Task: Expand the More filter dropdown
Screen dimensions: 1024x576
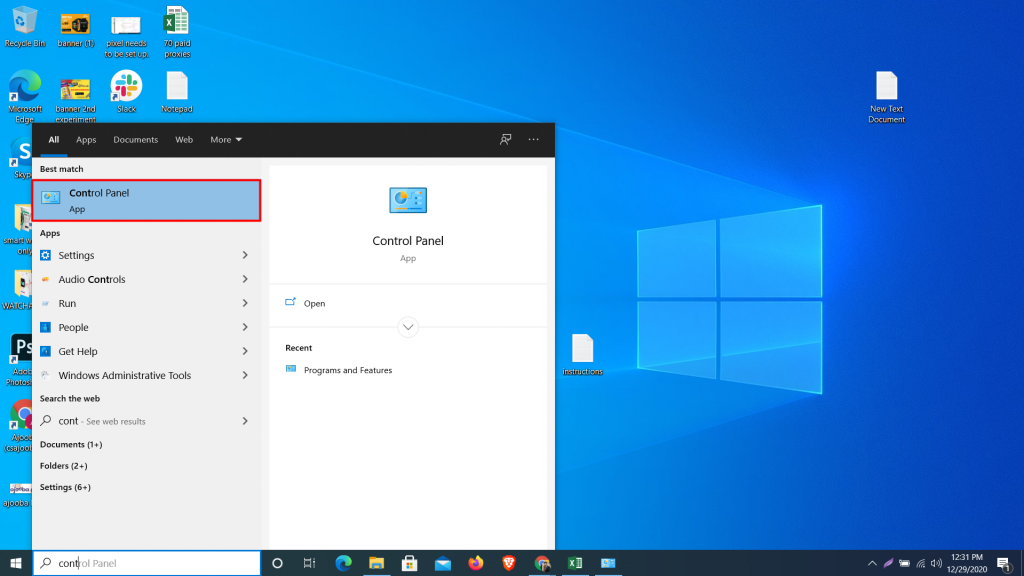Action: pyautogui.click(x=226, y=140)
